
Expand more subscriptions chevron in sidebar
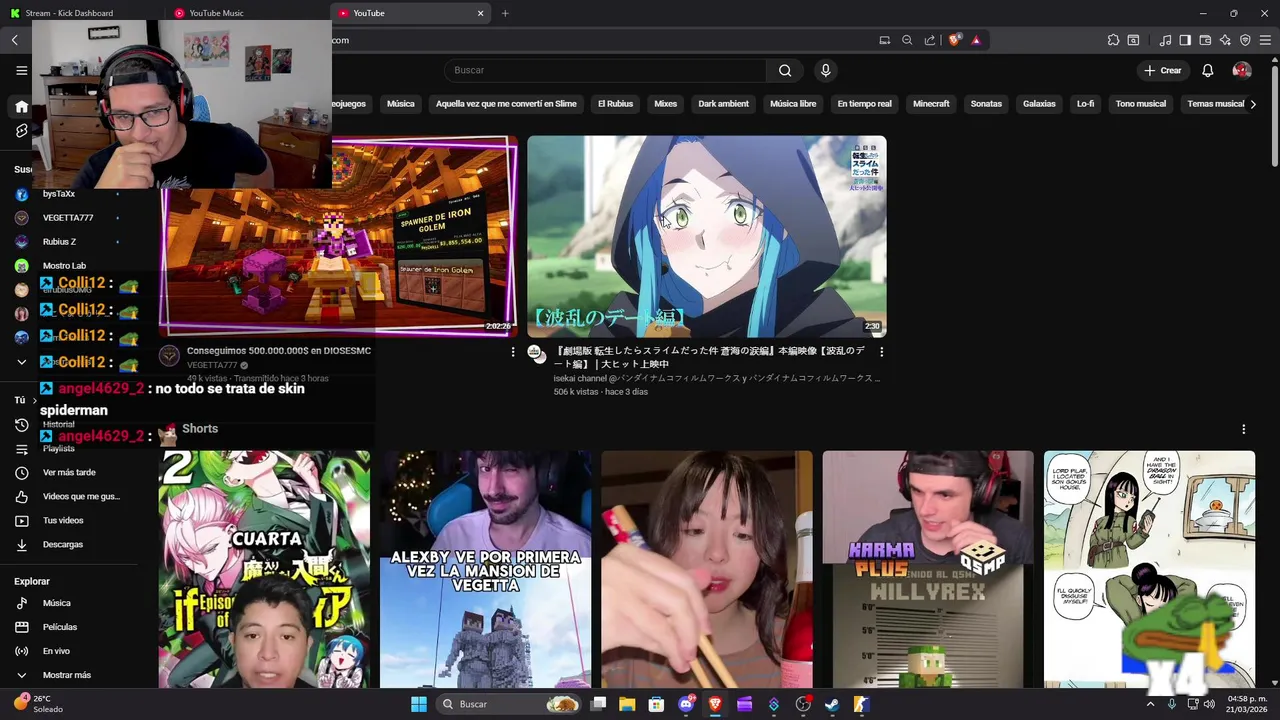click(21, 361)
